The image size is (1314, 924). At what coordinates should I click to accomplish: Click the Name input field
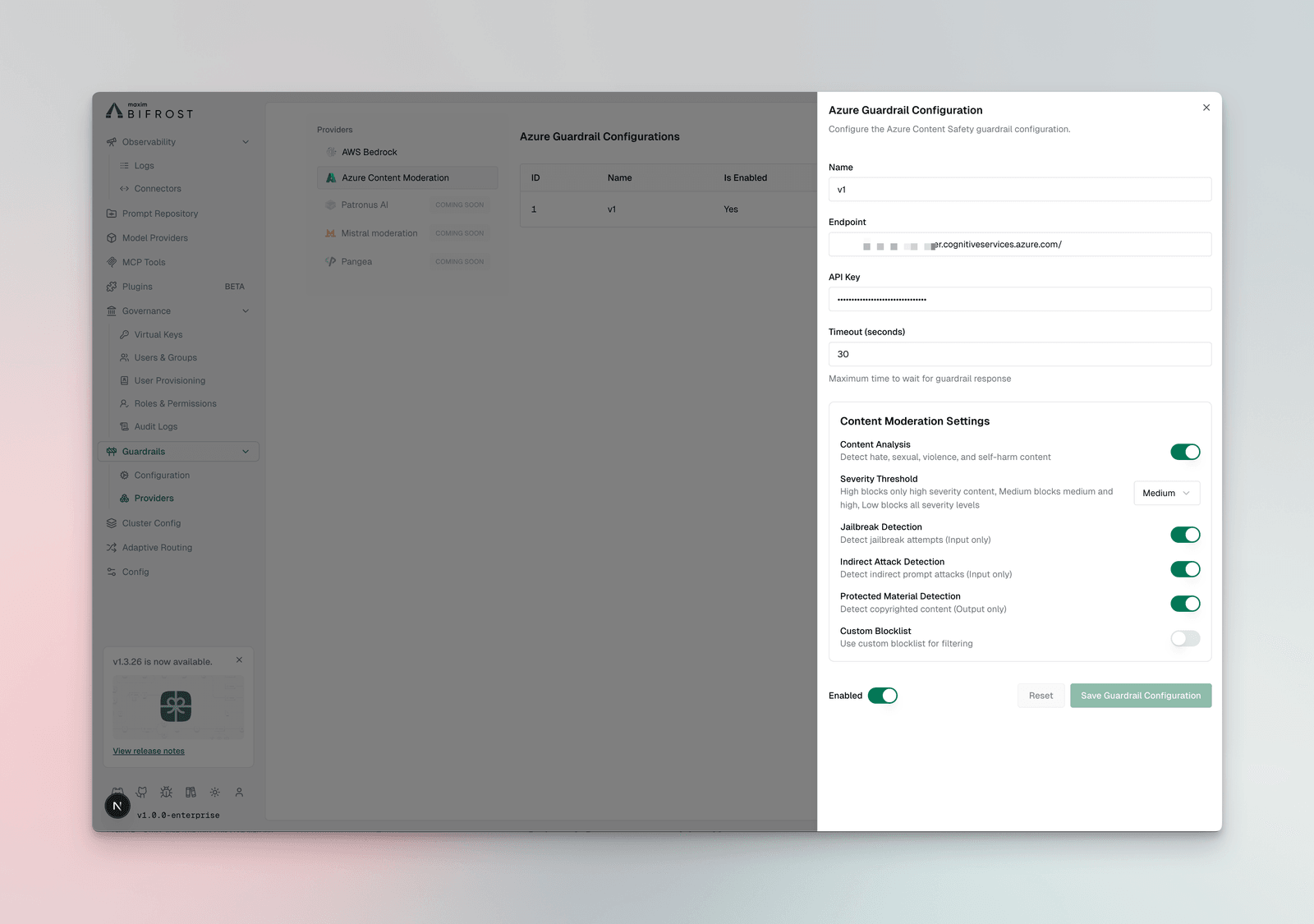tap(1020, 190)
